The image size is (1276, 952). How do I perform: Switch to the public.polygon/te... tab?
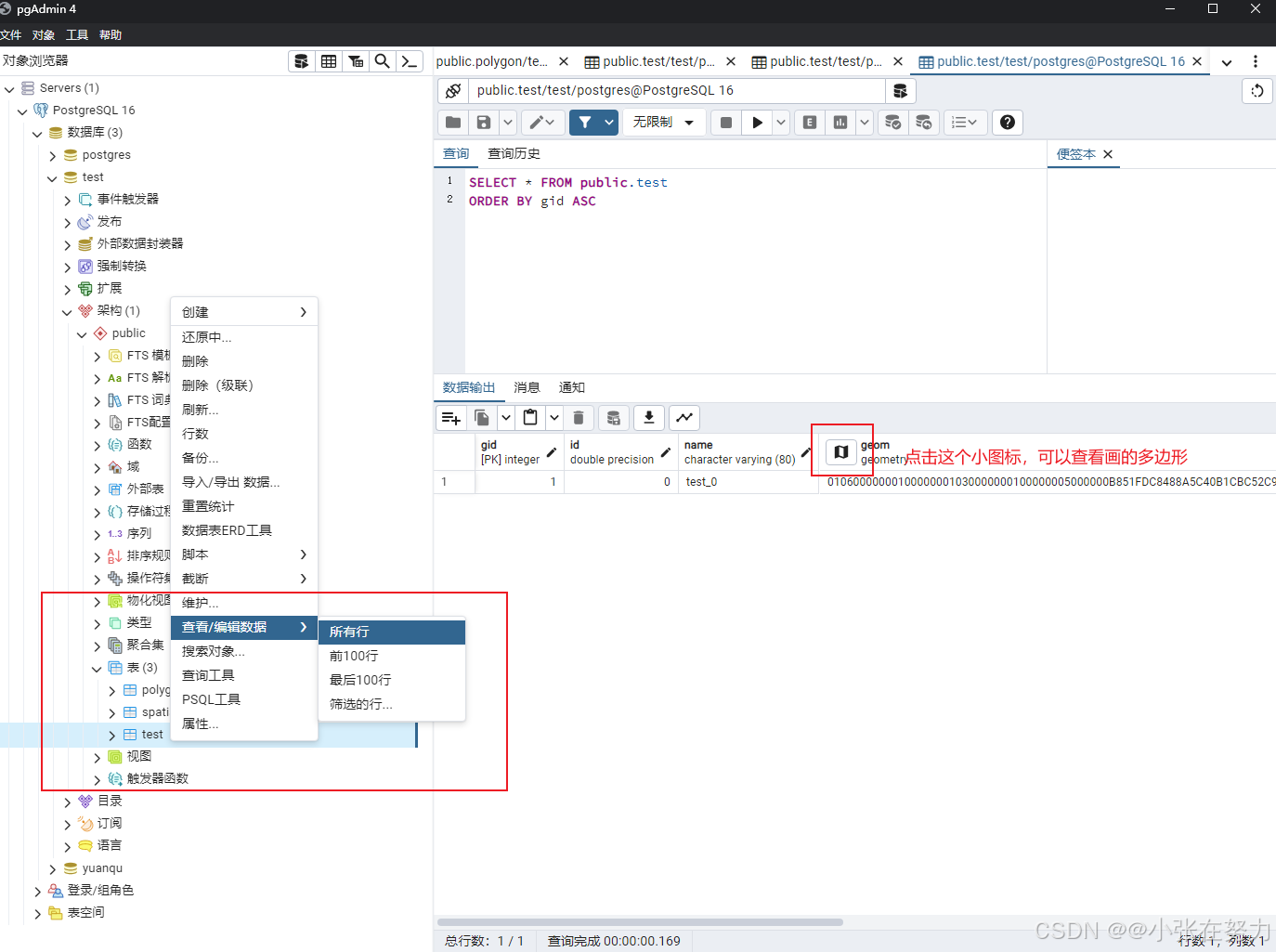(x=492, y=61)
